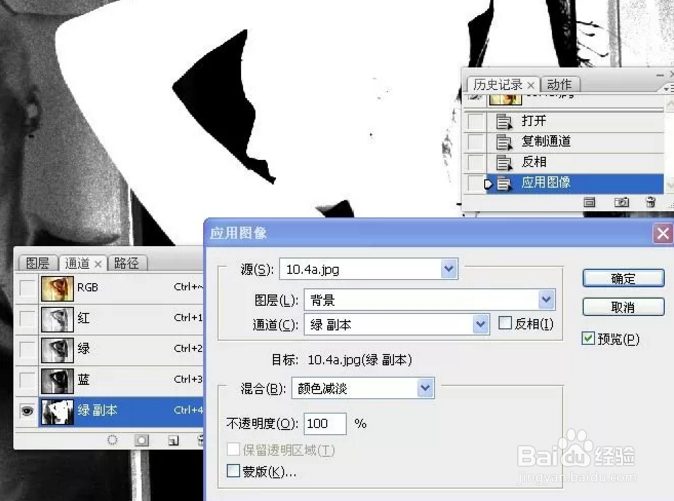Screen dimensions: 674x501
Task: Click 复制通道 history state icon
Action: 504,142
